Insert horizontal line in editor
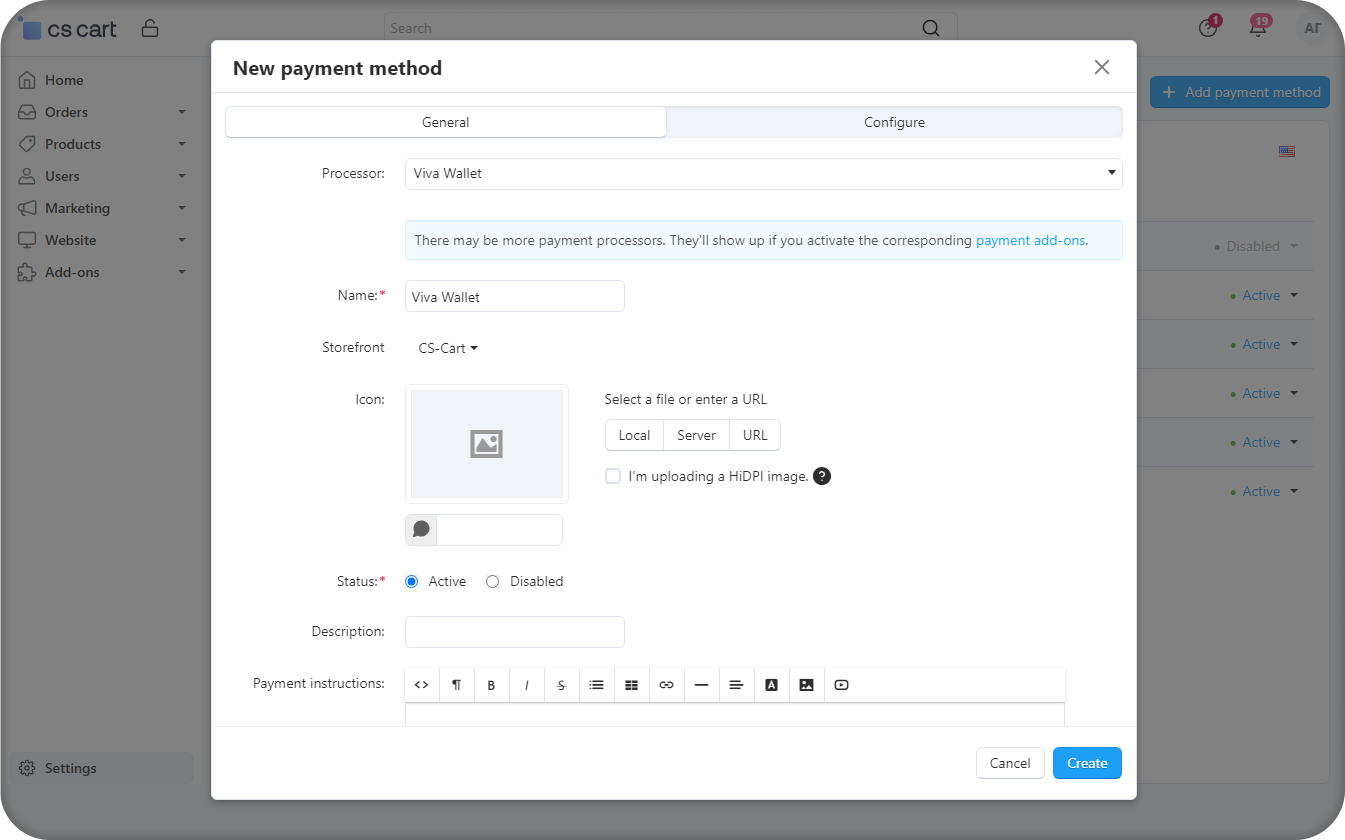 pos(701,685)
